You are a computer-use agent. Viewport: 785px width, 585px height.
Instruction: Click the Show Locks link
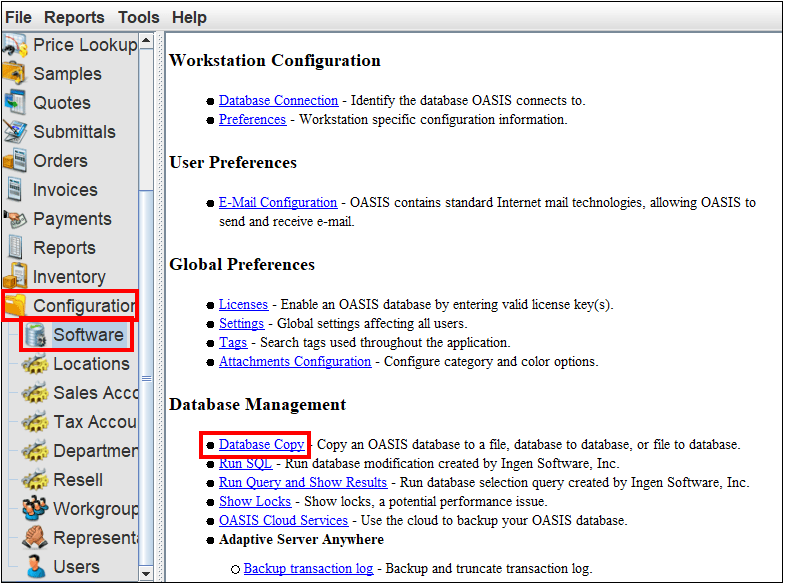click(x=255, y=502)
